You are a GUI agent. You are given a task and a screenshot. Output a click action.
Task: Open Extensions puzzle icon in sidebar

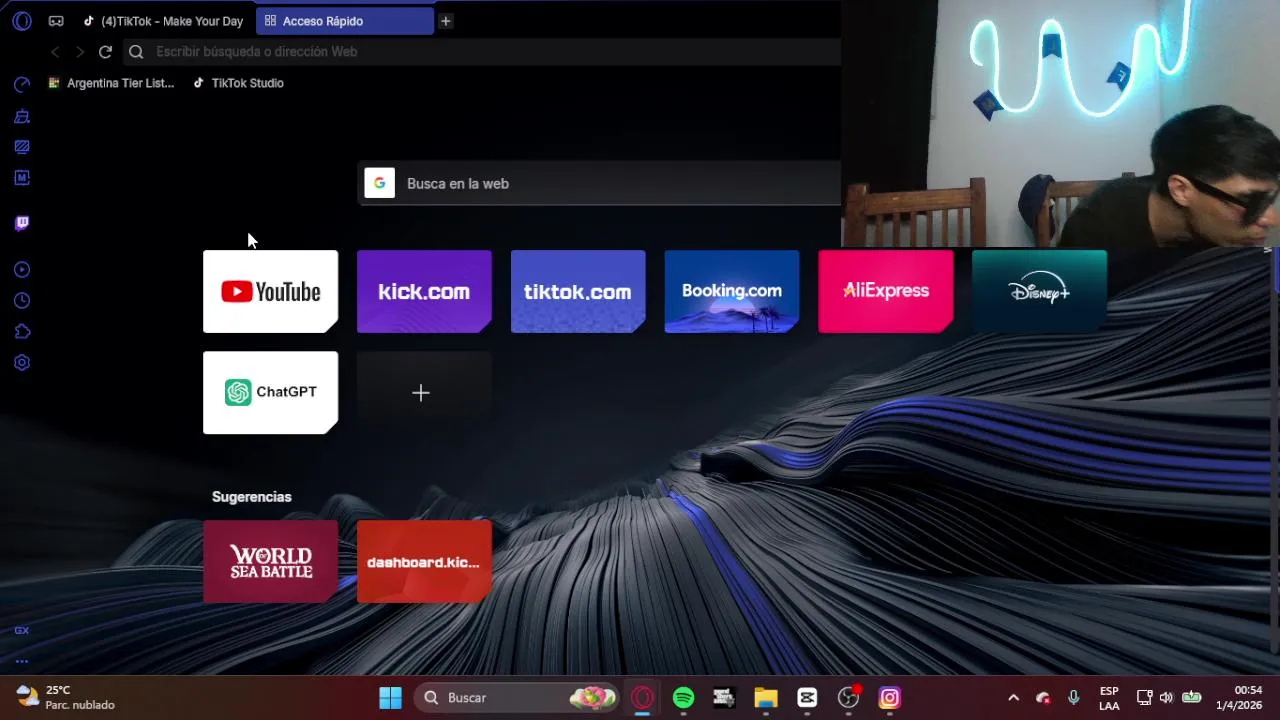tap(22, 332)
